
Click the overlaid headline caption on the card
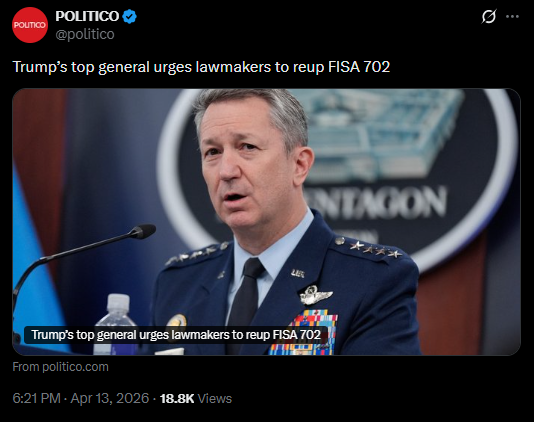[176, 334]
